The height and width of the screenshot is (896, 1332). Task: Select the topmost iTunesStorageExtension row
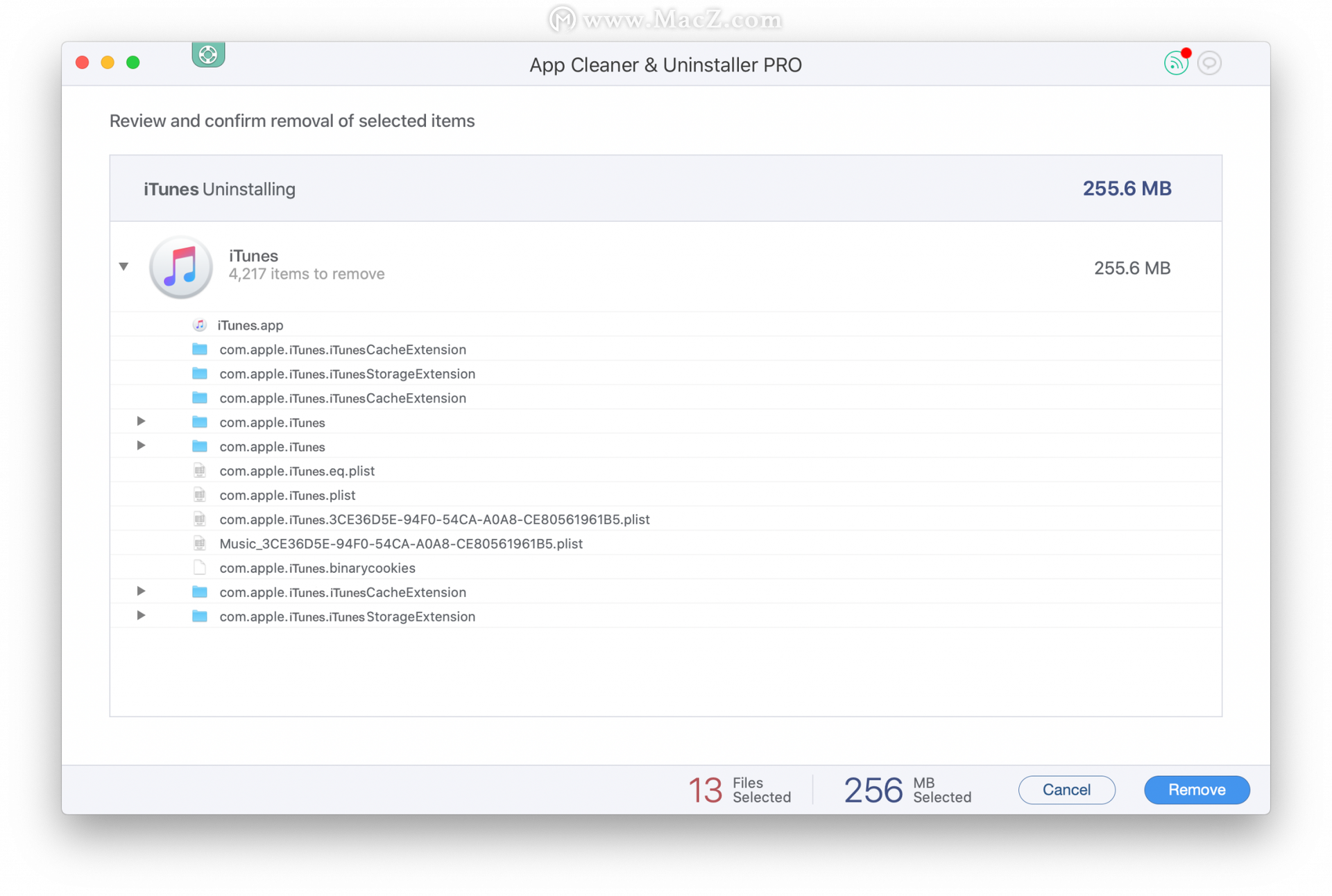pyautogui.click(x=665, y=373)
